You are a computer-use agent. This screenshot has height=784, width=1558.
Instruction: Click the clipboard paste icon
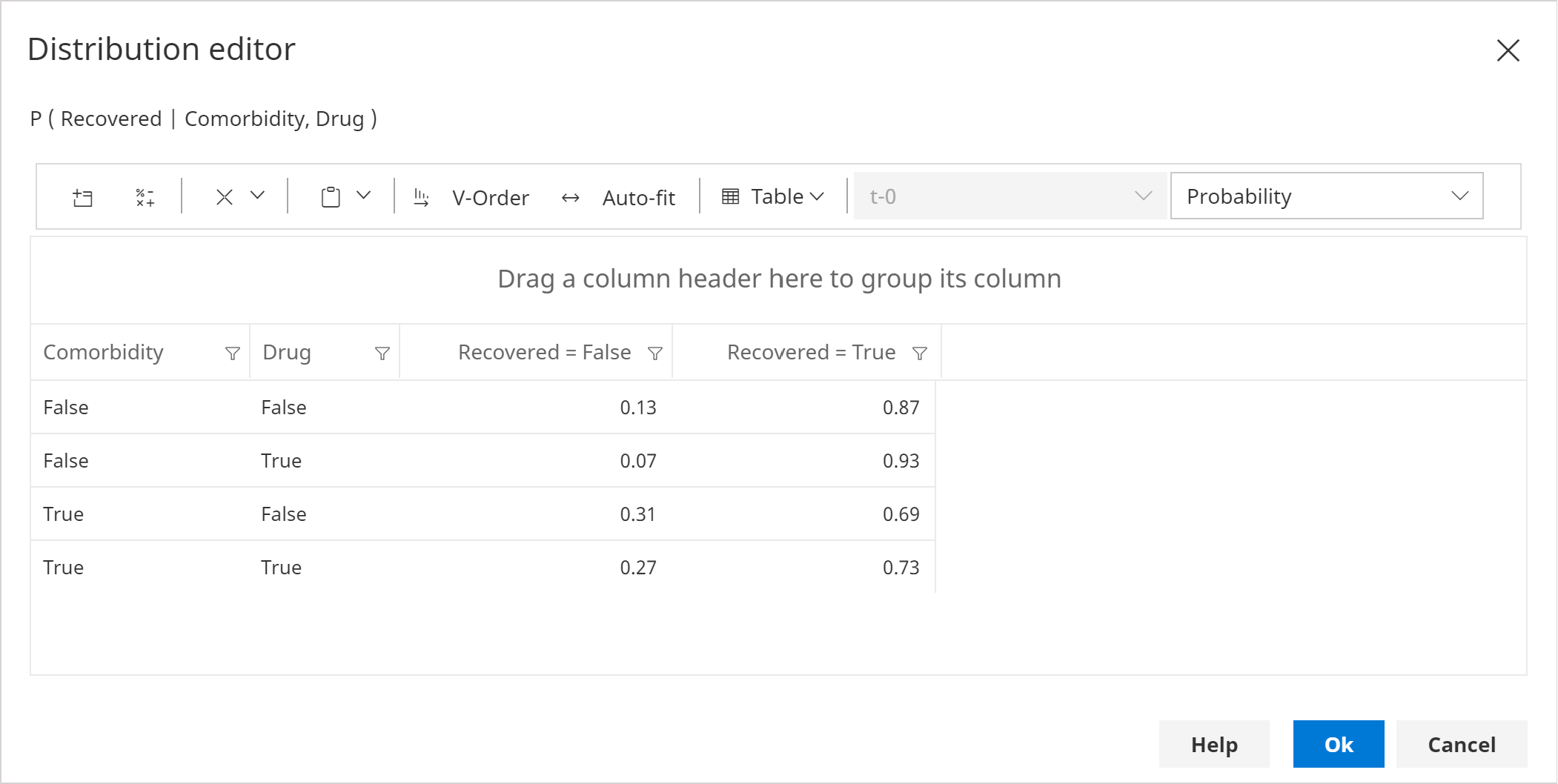click(331, 197)
